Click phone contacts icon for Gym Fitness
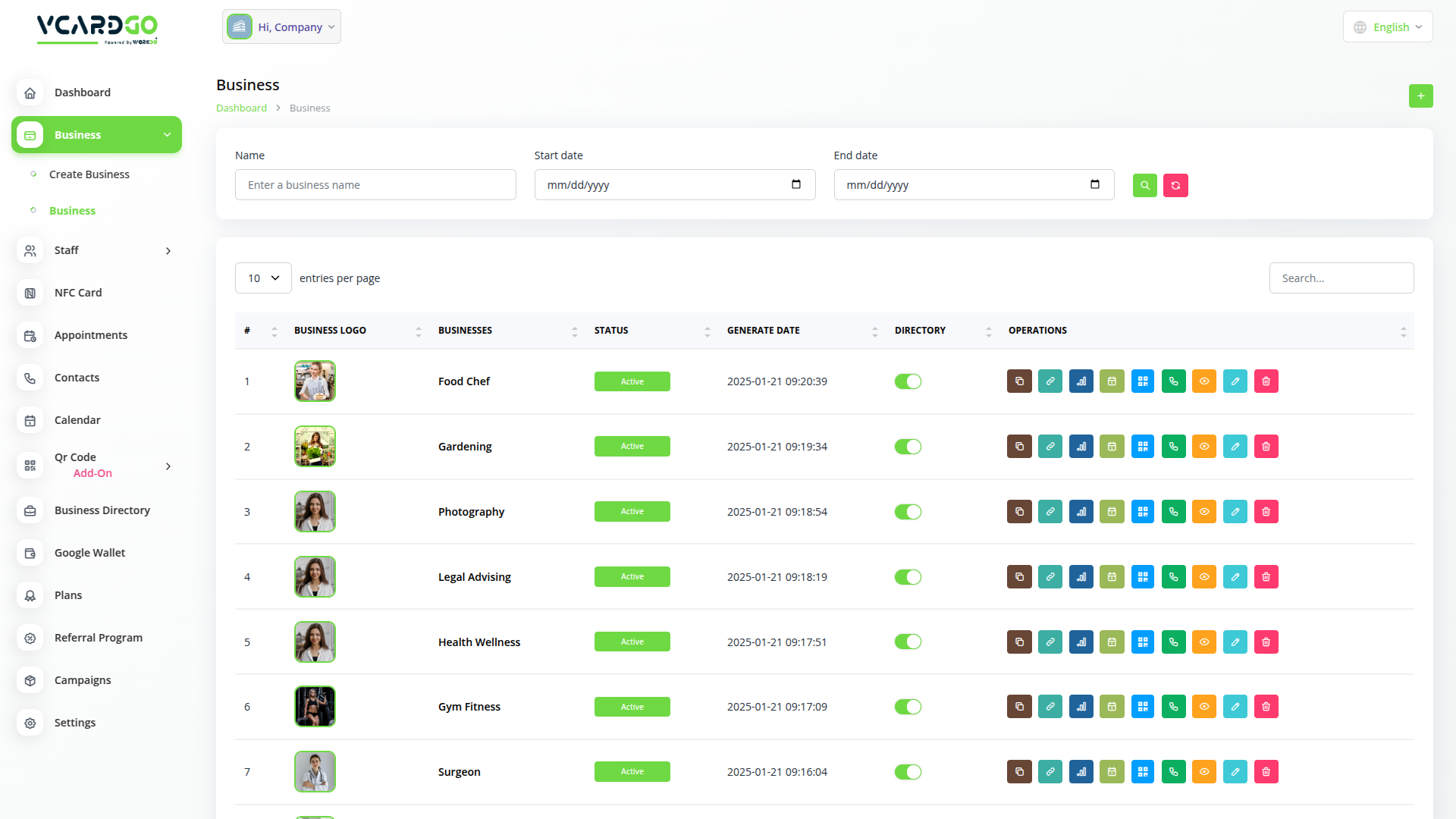 click(1173, 707)
